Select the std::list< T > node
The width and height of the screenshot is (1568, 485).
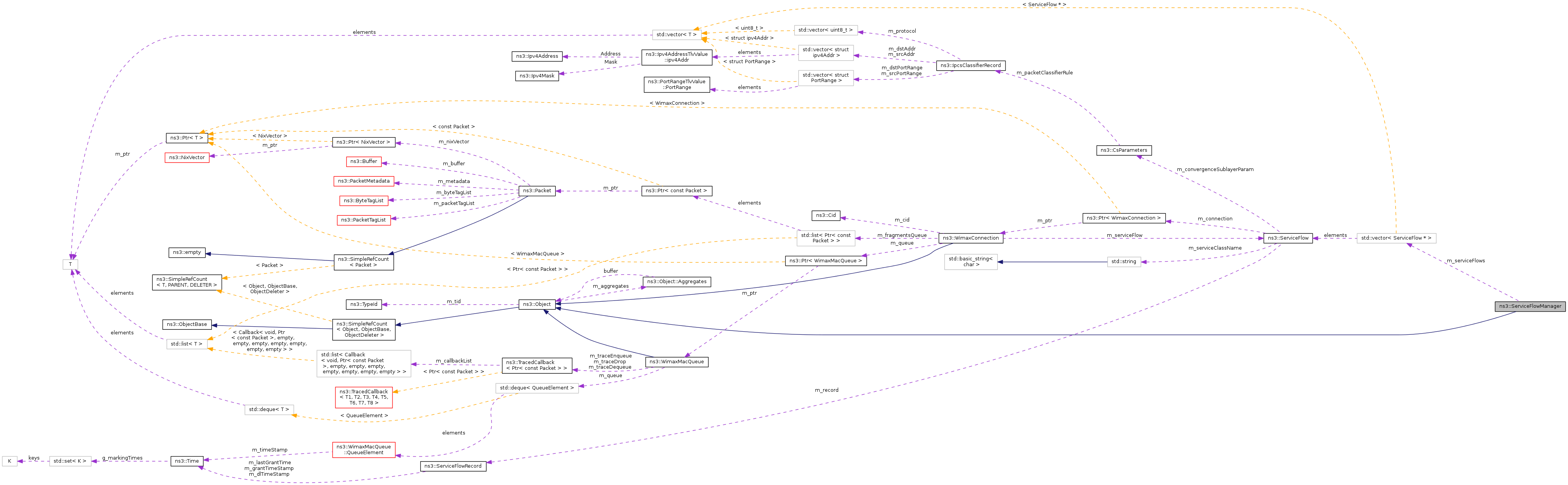point(187,344)
